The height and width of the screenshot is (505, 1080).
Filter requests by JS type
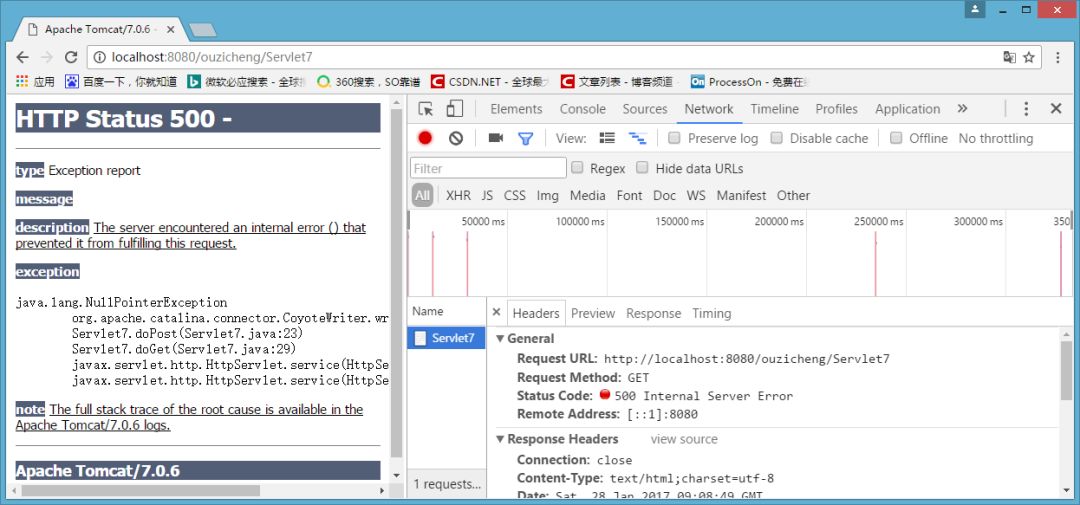pos(487,196)
